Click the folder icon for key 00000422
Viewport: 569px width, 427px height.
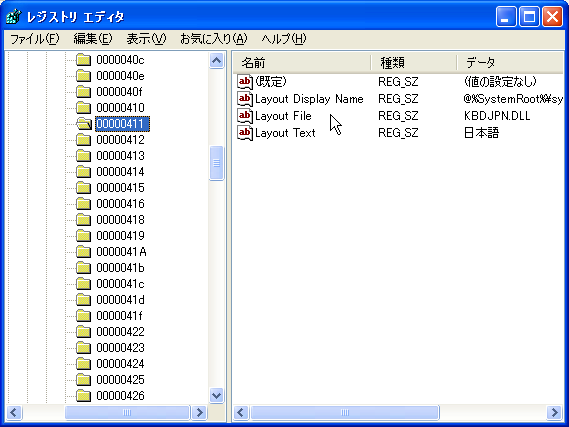pyautogui.click(x=83, y=332)
